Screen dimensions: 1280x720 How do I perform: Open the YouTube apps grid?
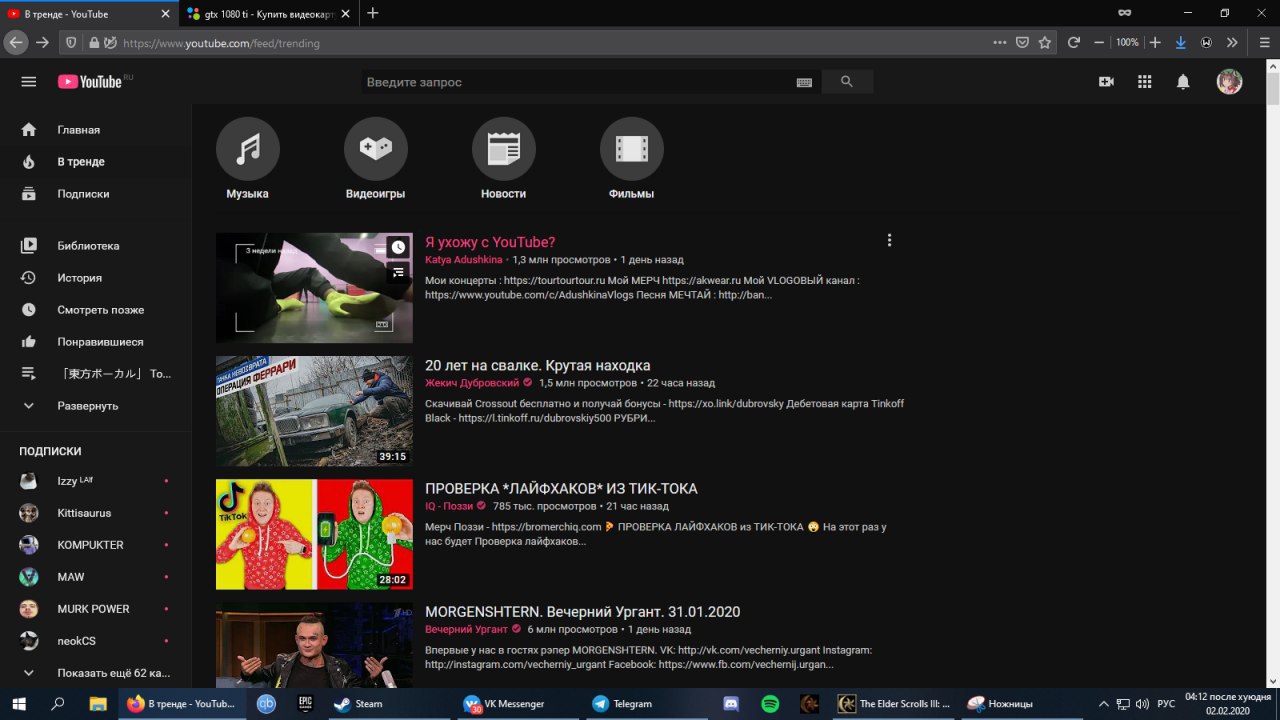(1145, 82)
